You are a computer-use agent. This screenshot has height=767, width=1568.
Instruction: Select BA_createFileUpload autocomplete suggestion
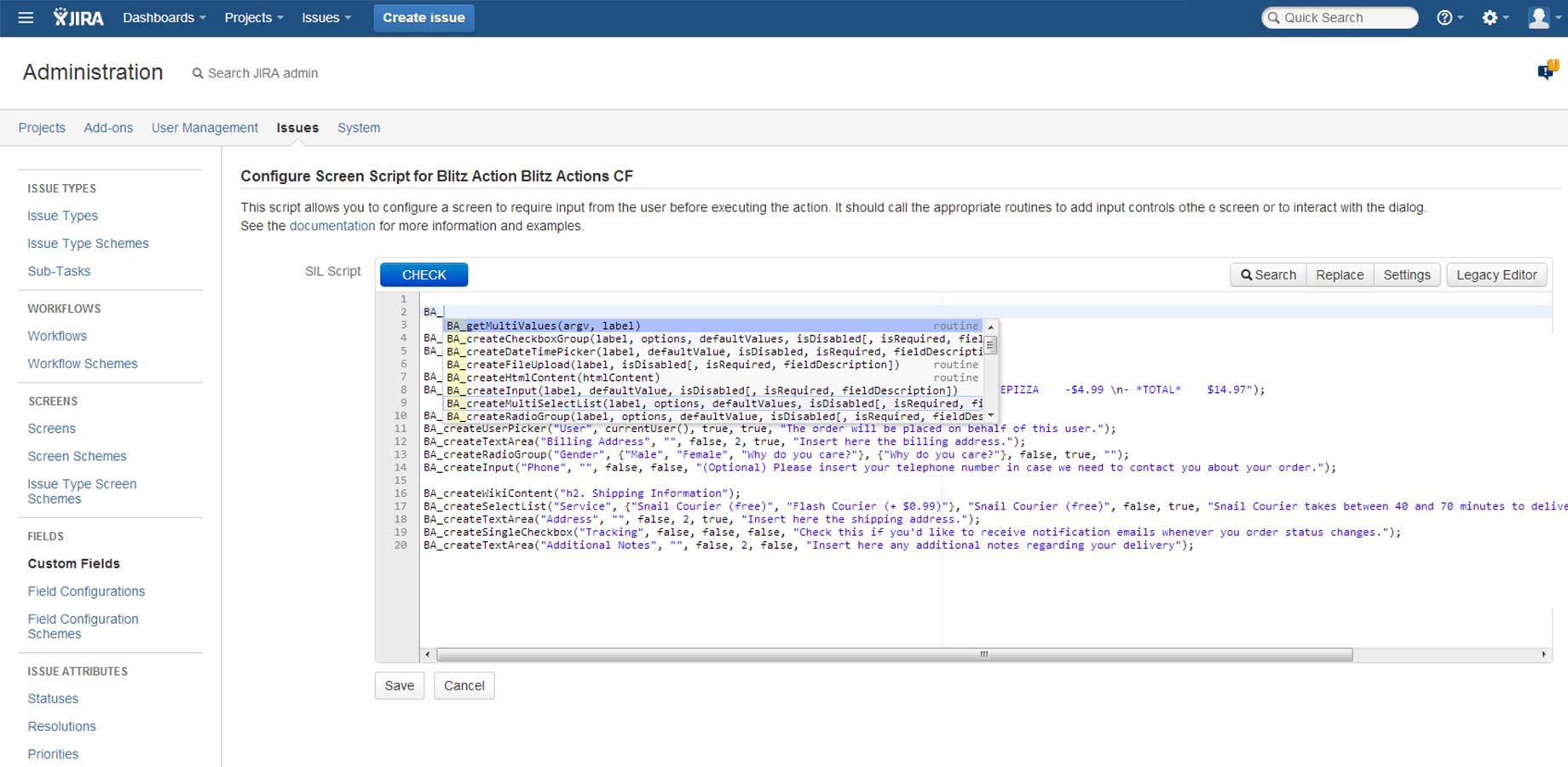[713, 365]
